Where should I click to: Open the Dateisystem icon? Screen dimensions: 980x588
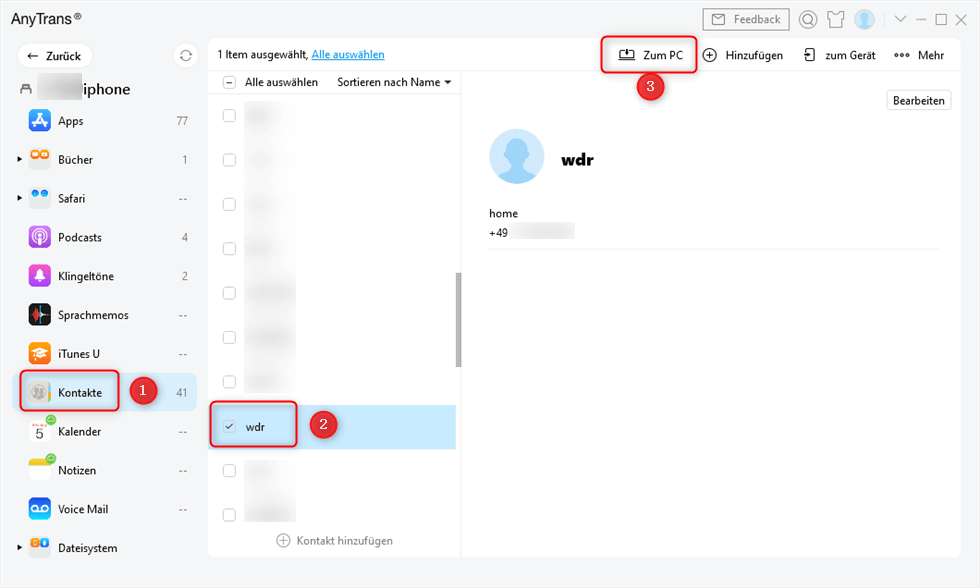tap(39, 547)
